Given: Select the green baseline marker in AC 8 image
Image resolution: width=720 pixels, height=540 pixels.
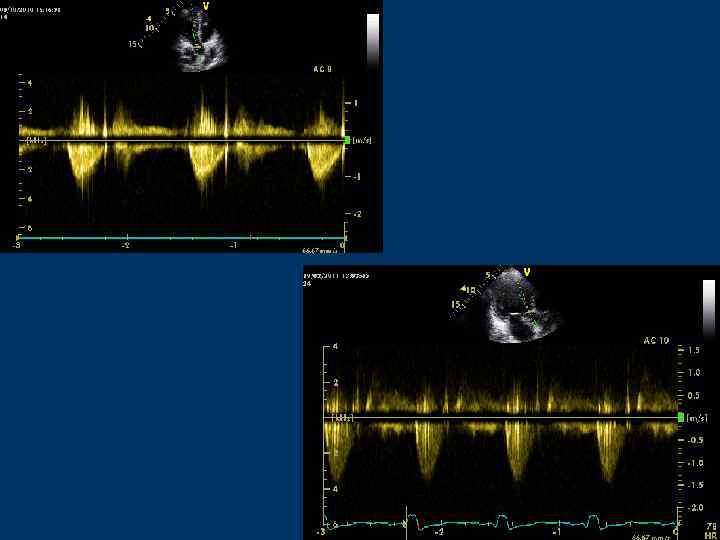Looking at the screenshot, I should coord(348,140).
